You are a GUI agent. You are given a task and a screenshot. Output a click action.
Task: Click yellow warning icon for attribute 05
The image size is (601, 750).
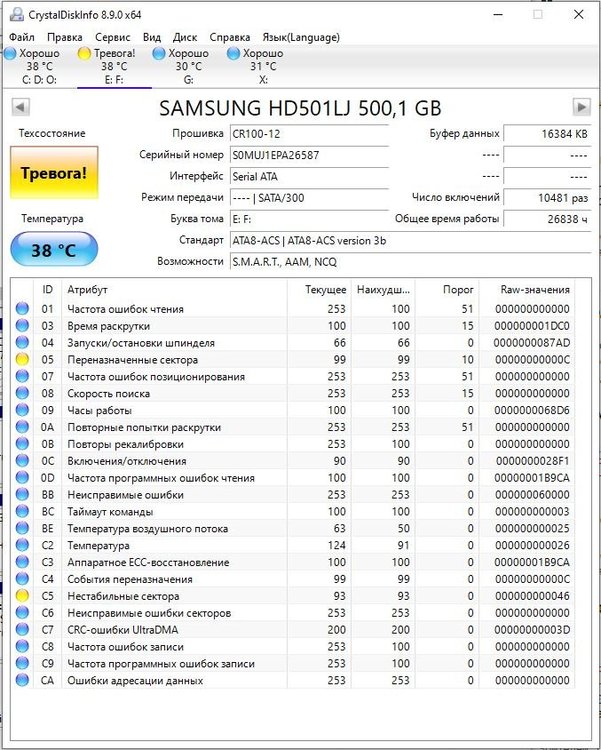(22, 359)
